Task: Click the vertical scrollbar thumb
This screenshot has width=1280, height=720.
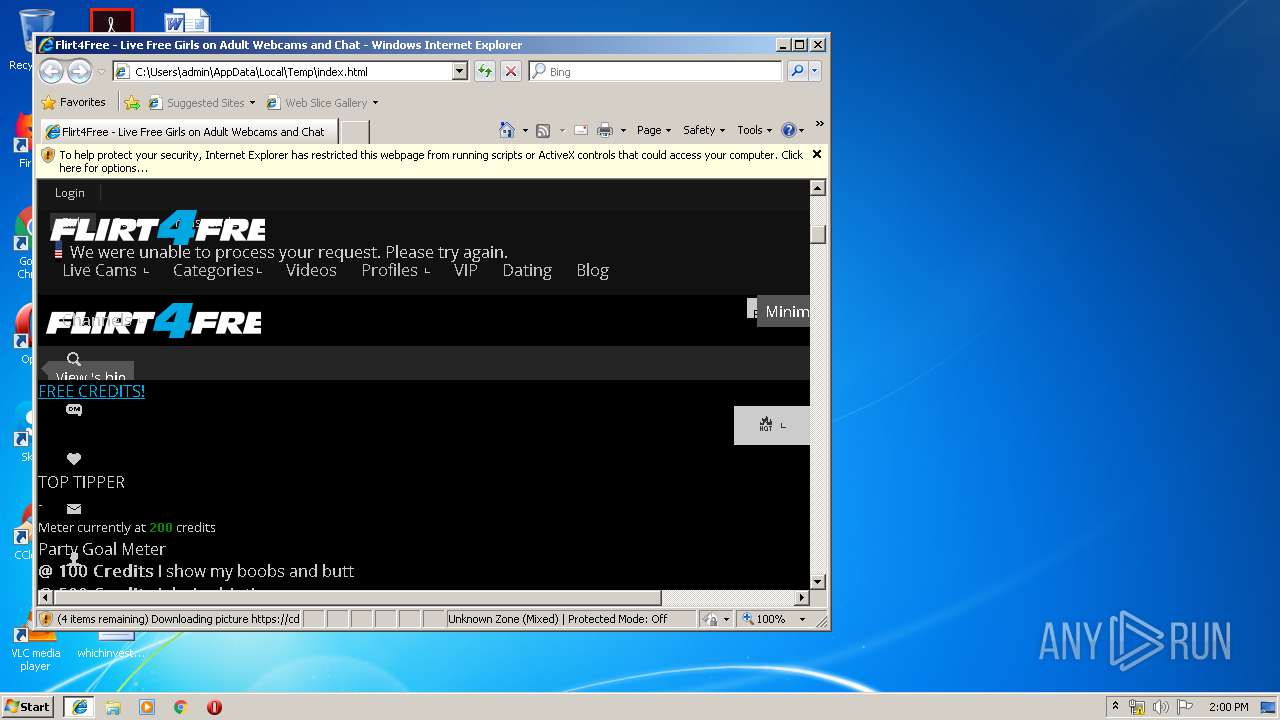Action: 817,233
